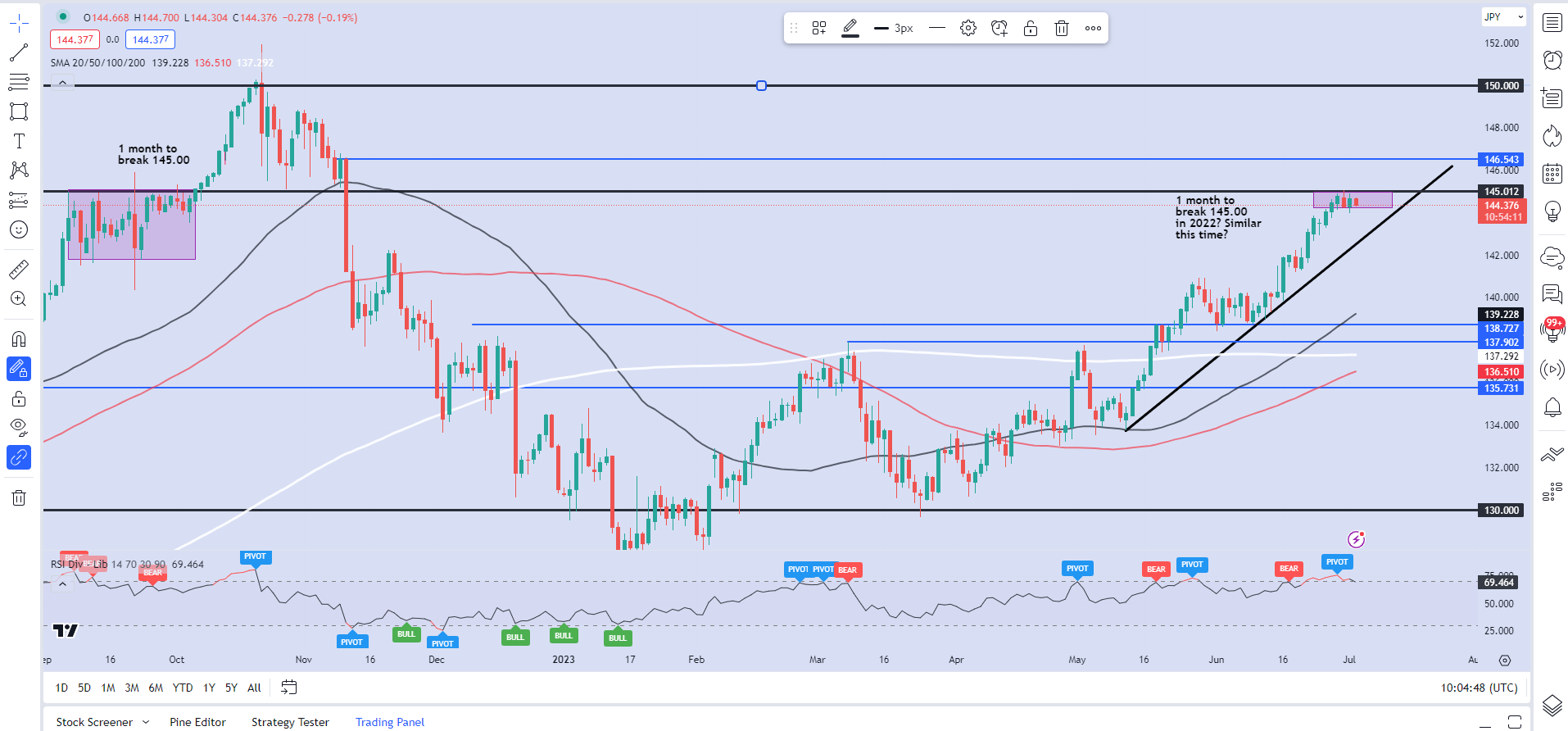
Task: Click the 144.377 buy price button
Action: (x=151, y=39)
